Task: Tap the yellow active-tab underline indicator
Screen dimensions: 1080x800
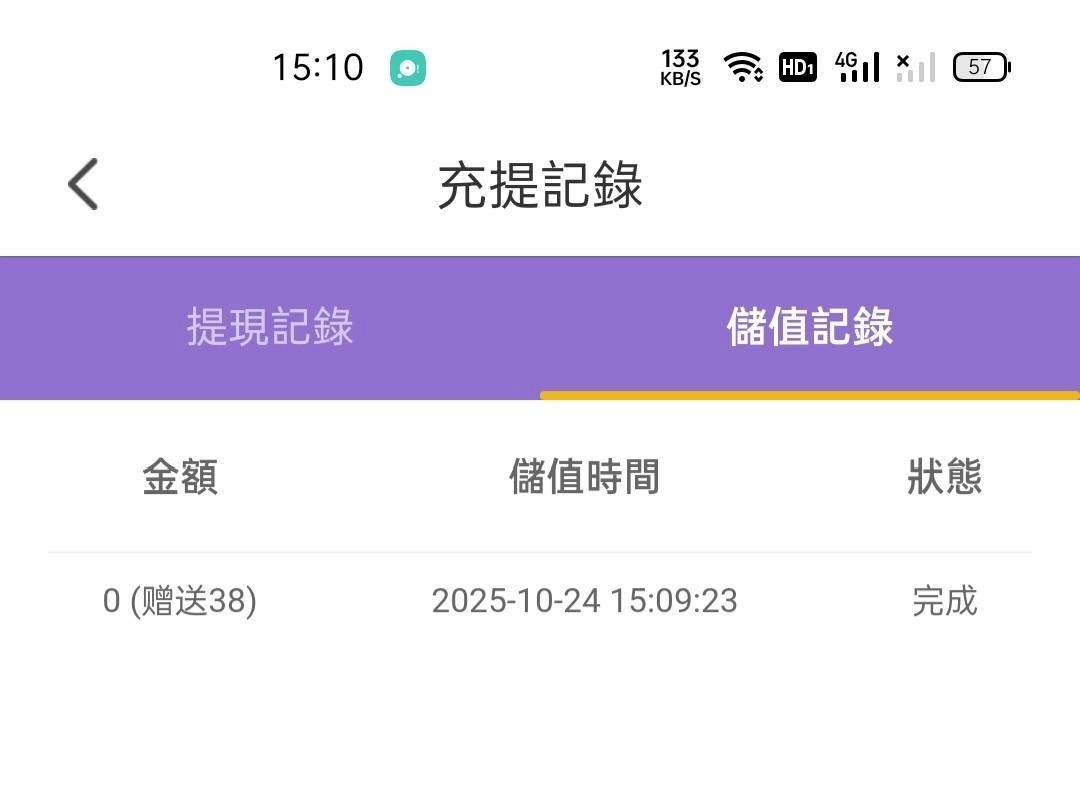Action: (x=810, y=395)
